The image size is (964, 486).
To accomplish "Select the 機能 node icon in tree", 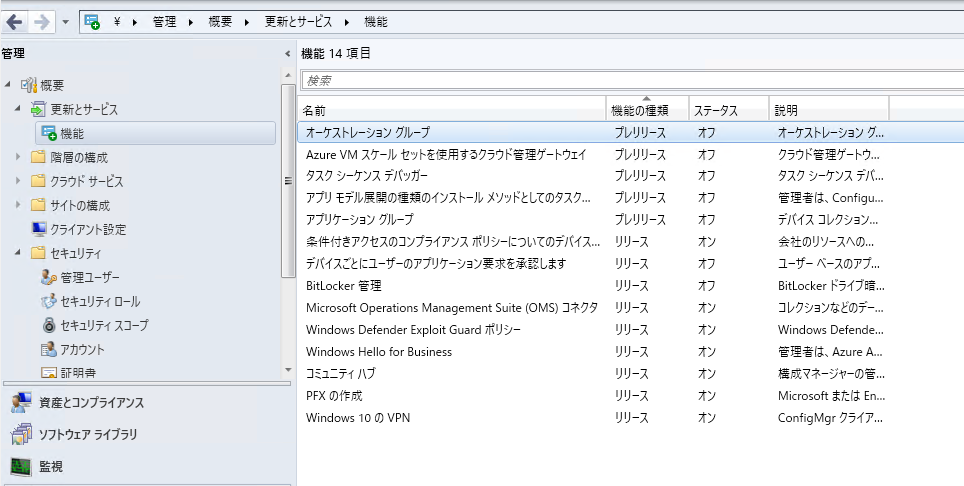I will coord(49,133).
